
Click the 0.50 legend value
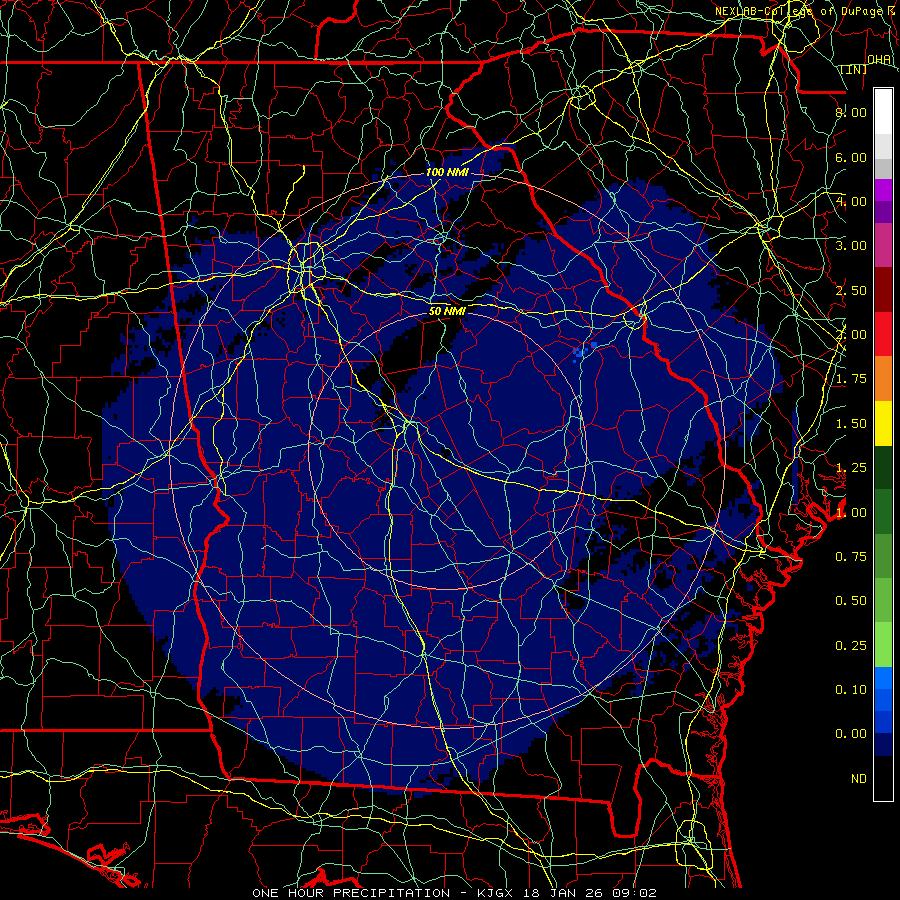(x=851, y=601)
